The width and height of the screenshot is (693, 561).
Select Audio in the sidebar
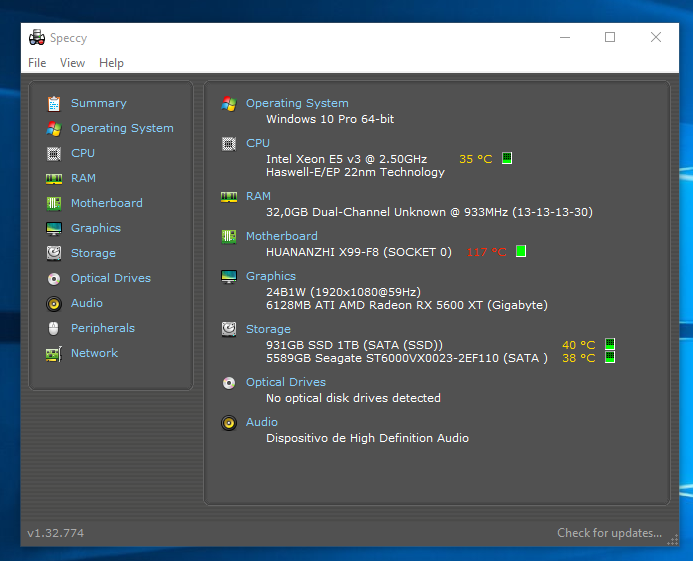tap(87, 303)
